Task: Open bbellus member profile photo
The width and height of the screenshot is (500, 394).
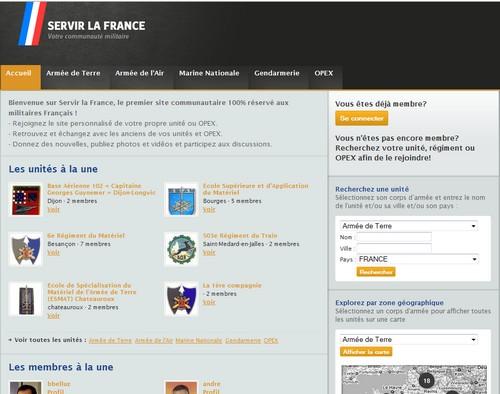Action: pos(26,388)
